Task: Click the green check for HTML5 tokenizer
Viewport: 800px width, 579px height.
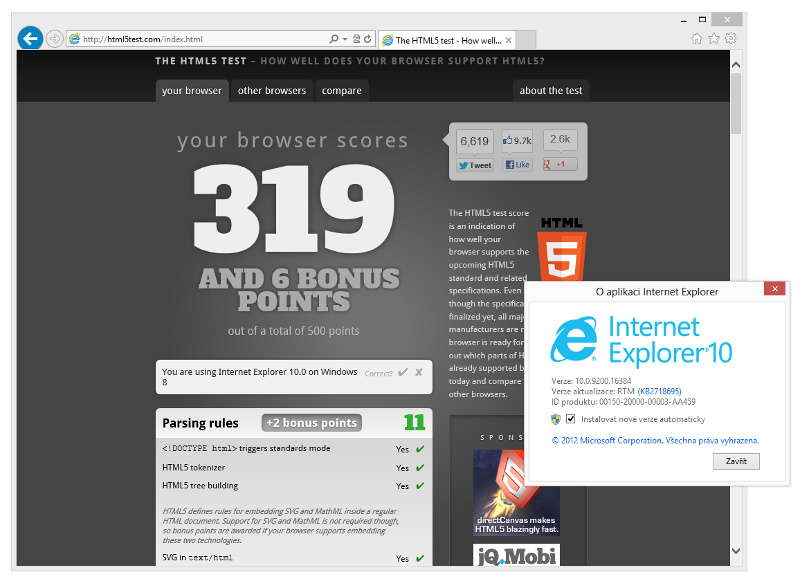Action: pos(420,468)
